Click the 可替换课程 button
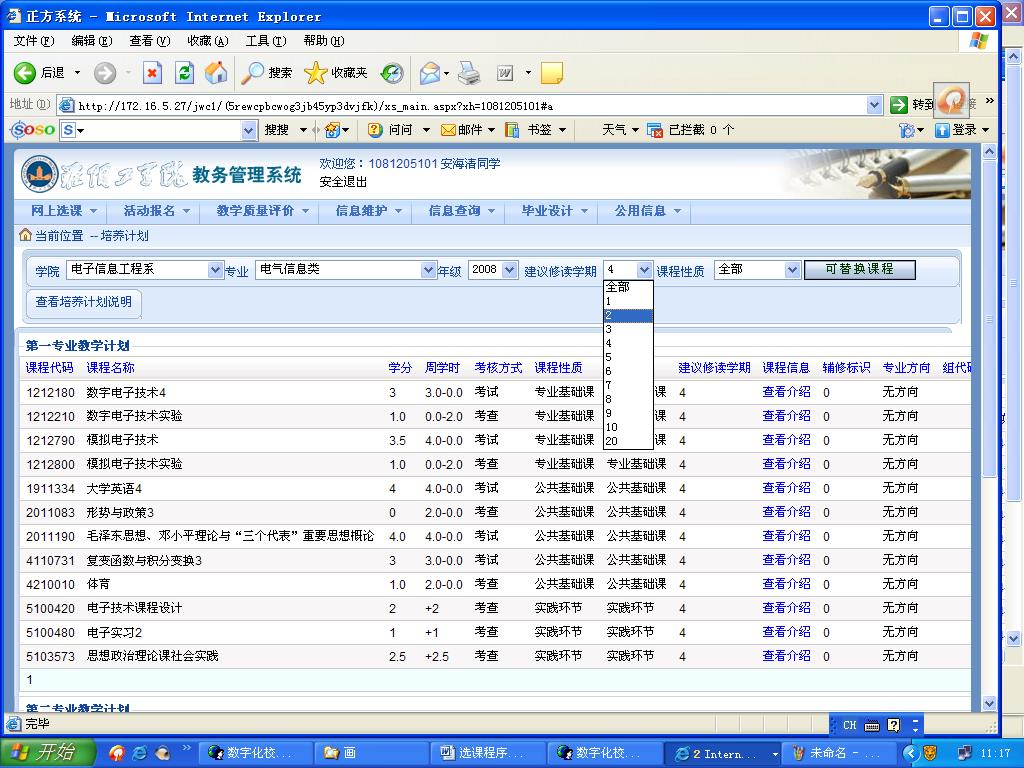The width and height of the screenshot is (1024, 768). tap(859, 269)
